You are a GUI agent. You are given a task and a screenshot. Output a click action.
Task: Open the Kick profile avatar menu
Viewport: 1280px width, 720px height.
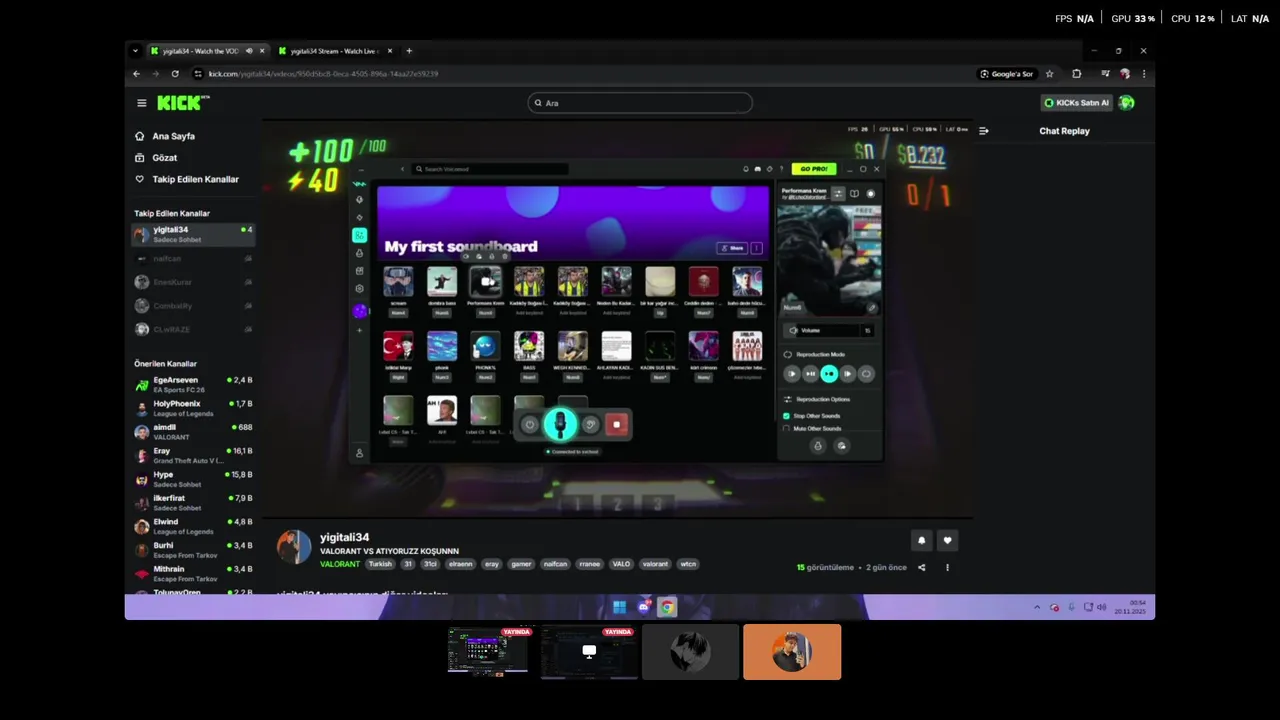(x=1126, y=103)
